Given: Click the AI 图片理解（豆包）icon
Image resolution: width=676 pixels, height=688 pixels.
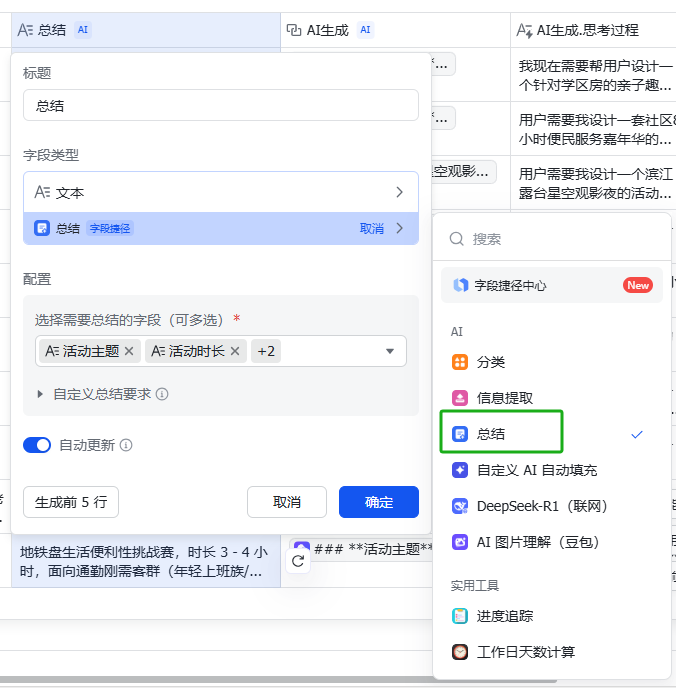Looking at the screenshot, I should [460, 542].
